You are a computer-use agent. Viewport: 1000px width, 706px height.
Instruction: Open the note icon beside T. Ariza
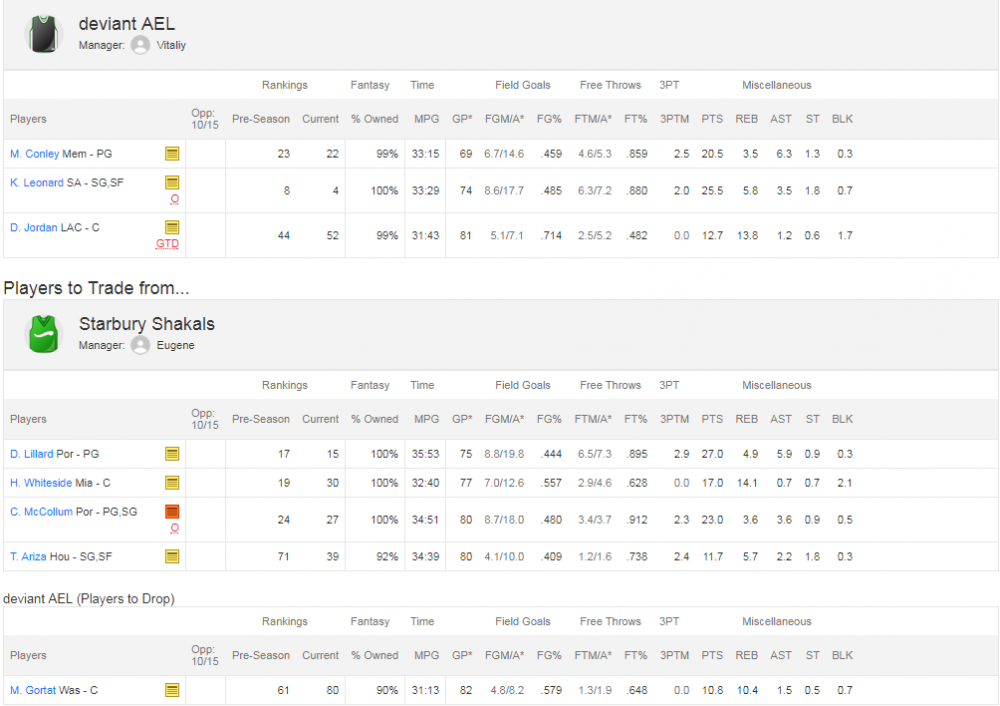coord(172,556)
